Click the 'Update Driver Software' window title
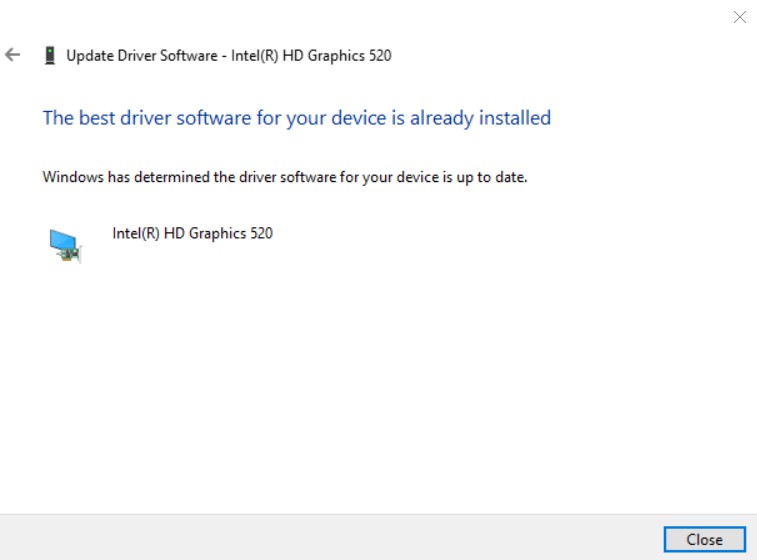 [229, 56]
